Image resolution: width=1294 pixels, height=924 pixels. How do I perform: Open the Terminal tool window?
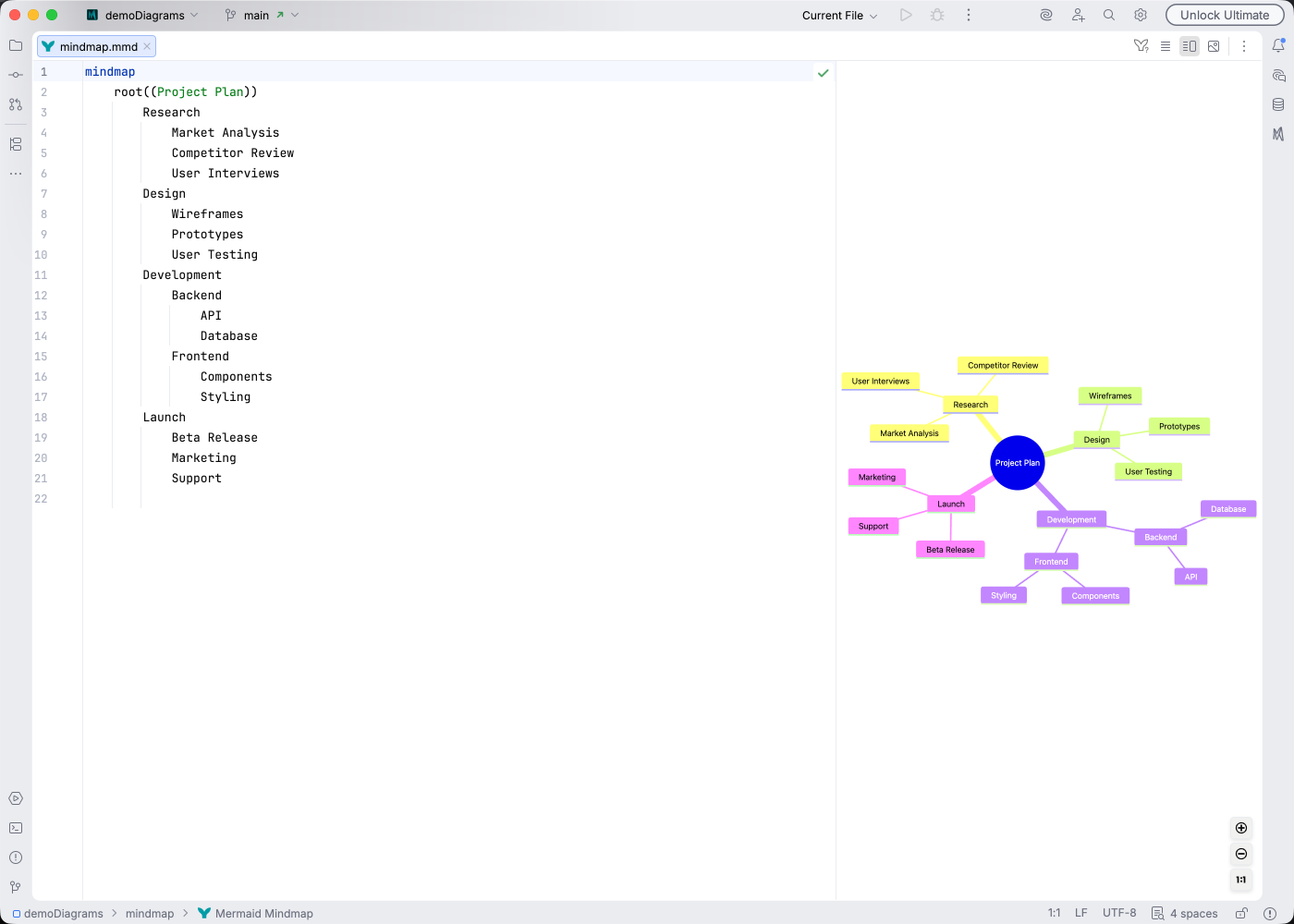pos(15,827)
